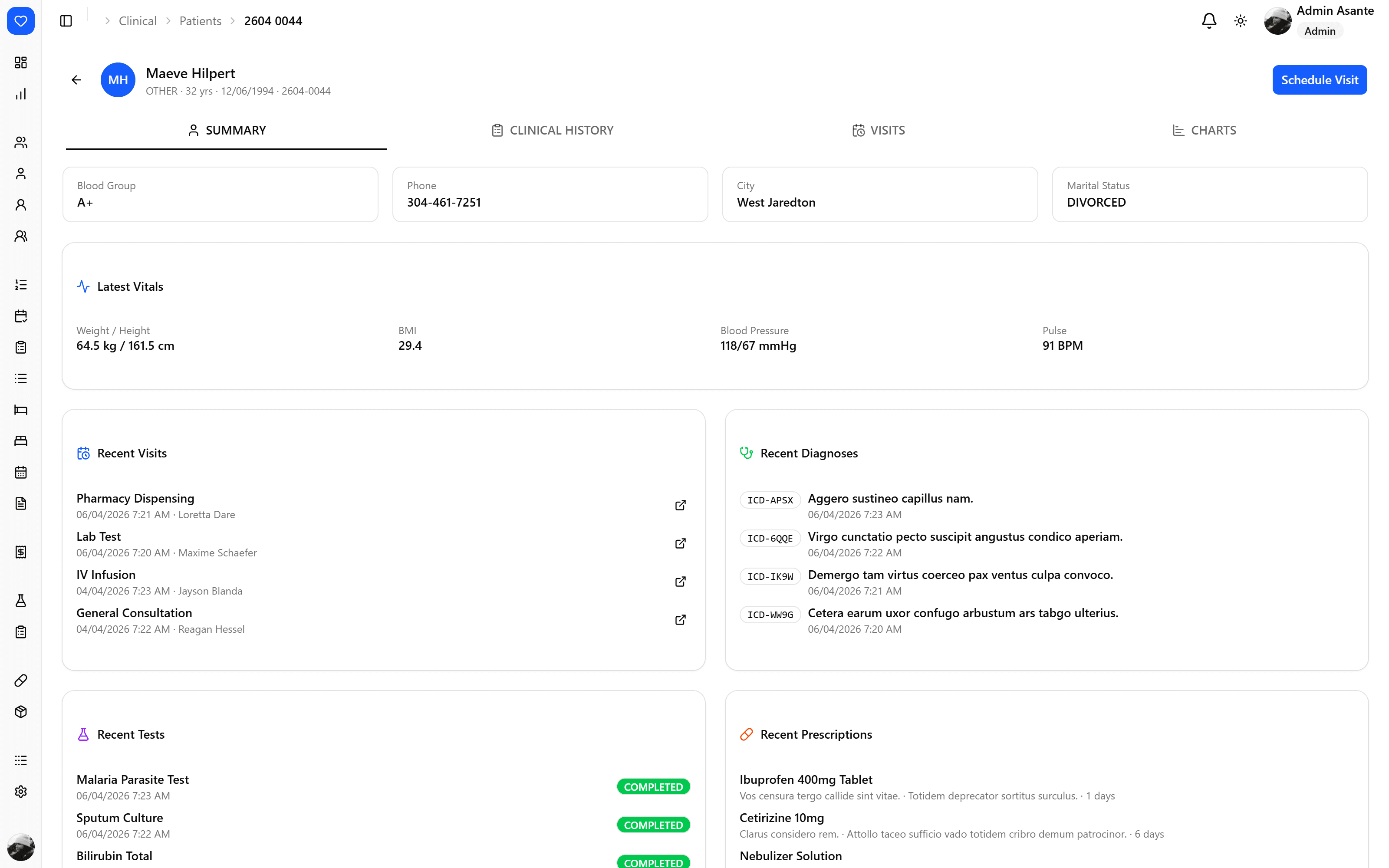Select the ICD-IK9W diagnosis code
Screen dimensions: 1389x868
pyautogui.click(x=770, y=576)
